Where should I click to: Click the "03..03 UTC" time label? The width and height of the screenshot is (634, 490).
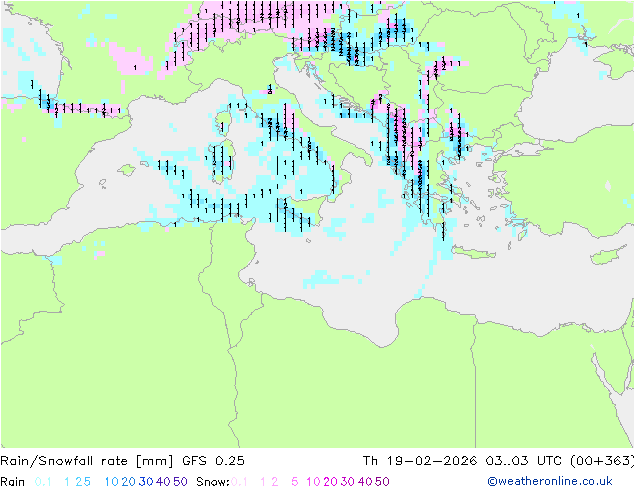524,461
